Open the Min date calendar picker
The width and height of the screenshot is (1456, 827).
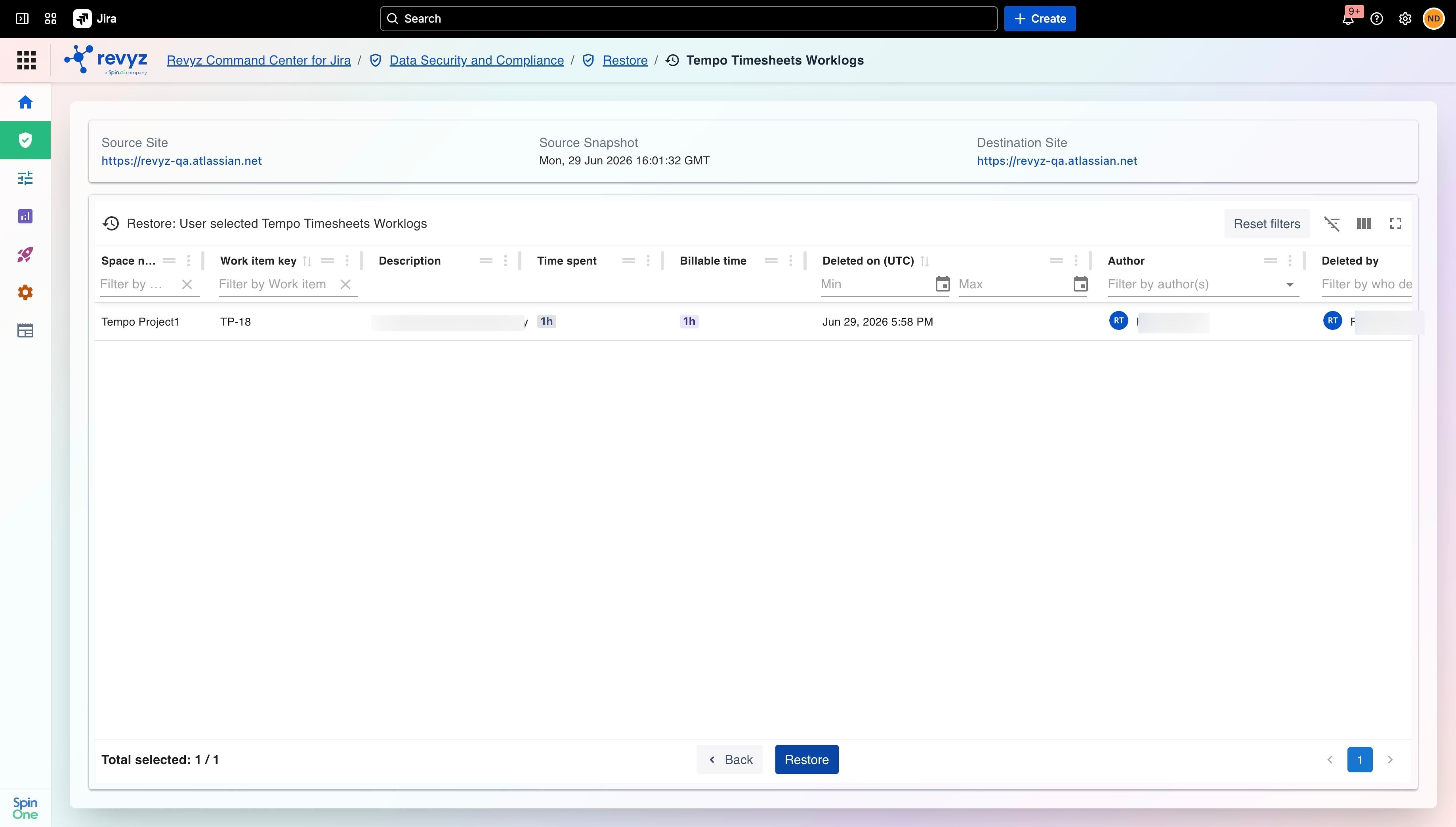pos(943,284)
